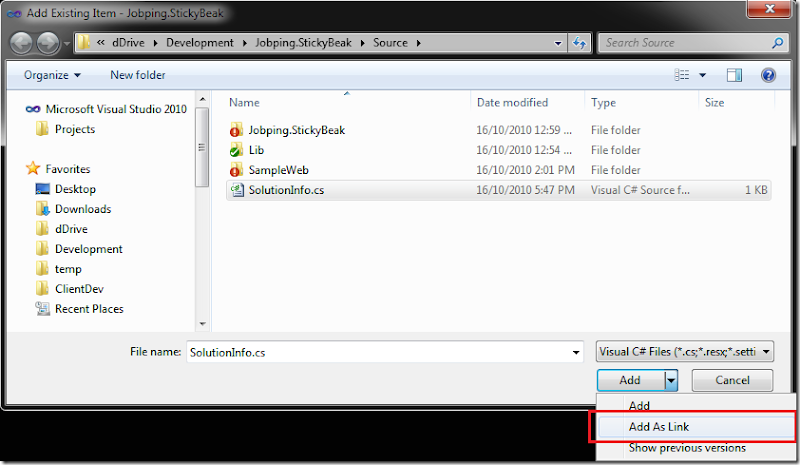Select the Jobping.StickyBeak folder icon
Screen dimensions: 800x465
(236, 130)
